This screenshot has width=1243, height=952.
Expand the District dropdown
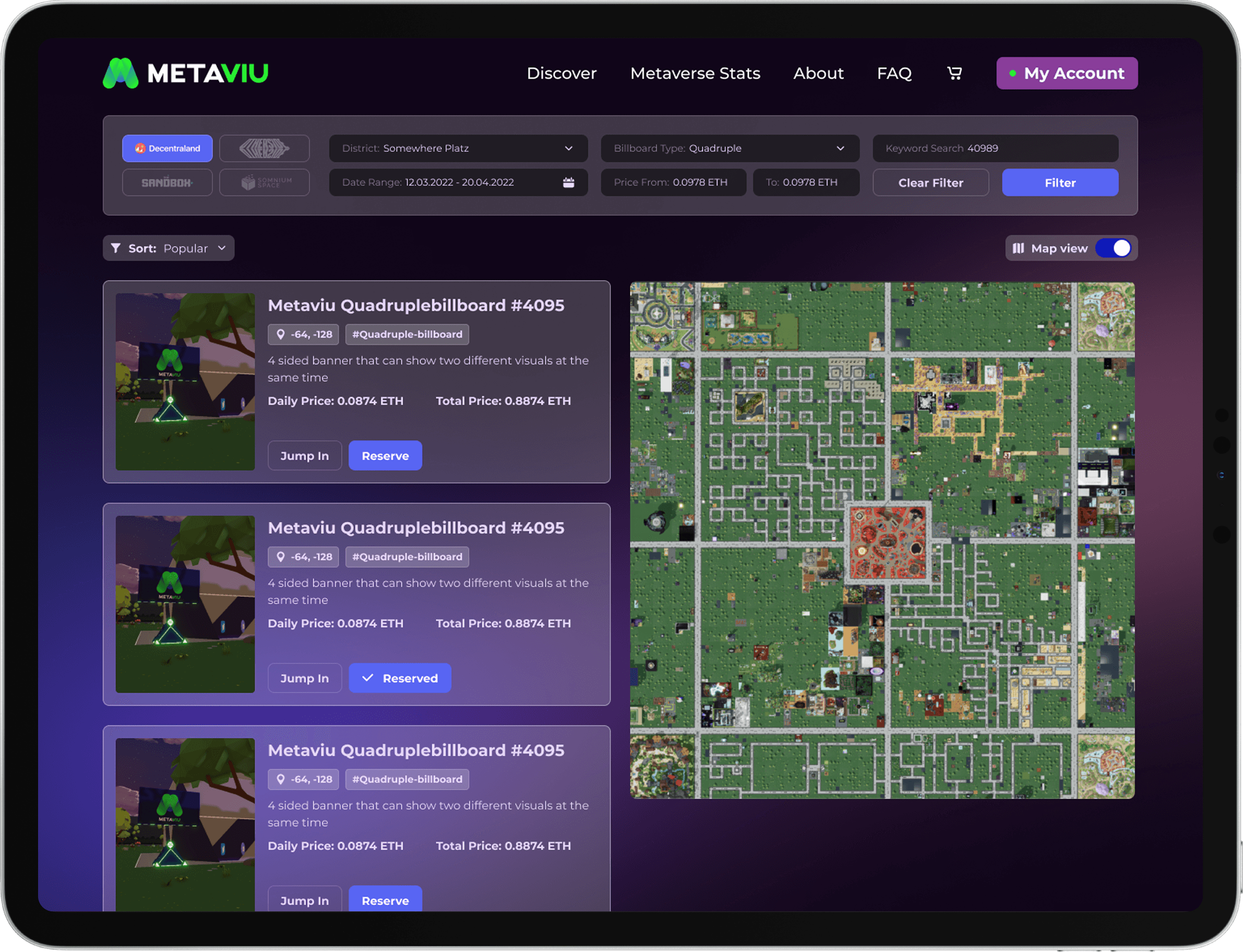[x=458, y=148]
